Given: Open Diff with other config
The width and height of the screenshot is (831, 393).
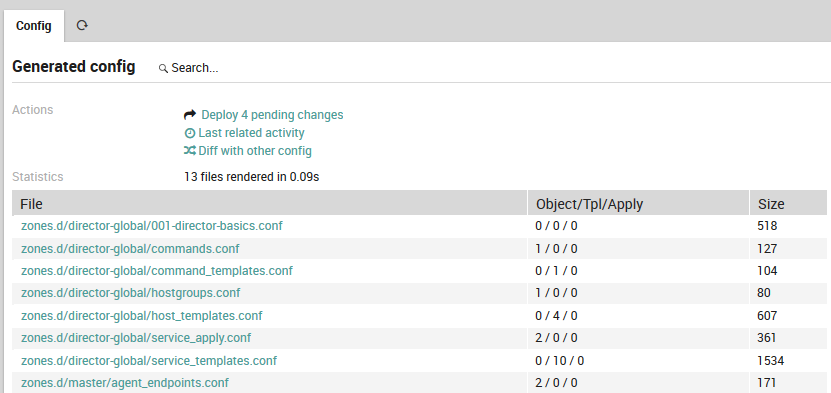Looking at the screenshot, I should [x=255, y=151].
